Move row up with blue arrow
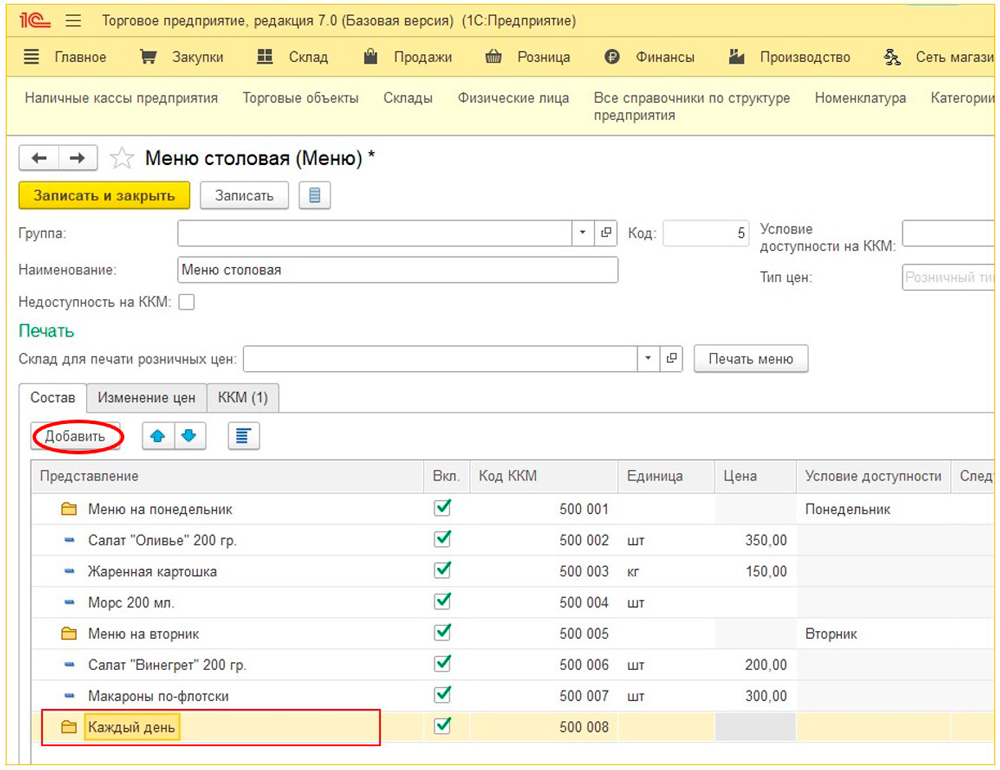Viewport: 1000px width, 770px height. [x=158, y=436]
